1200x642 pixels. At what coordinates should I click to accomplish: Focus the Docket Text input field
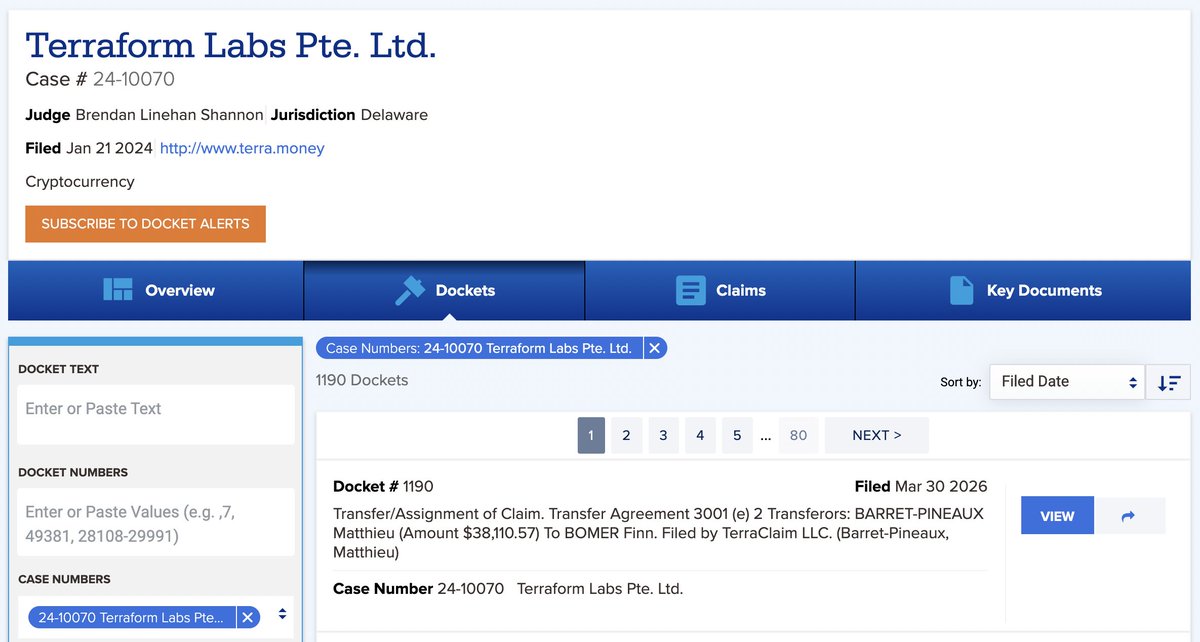click(x=156, y=415)
